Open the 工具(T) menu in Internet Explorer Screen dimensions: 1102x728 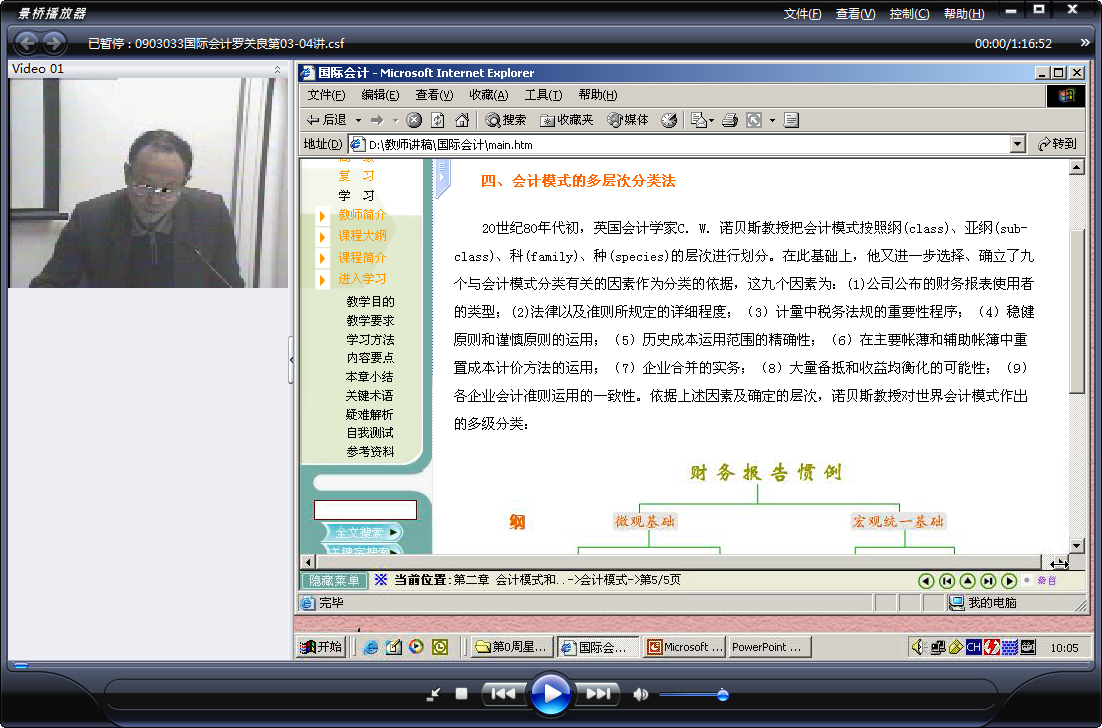(543, 95)
